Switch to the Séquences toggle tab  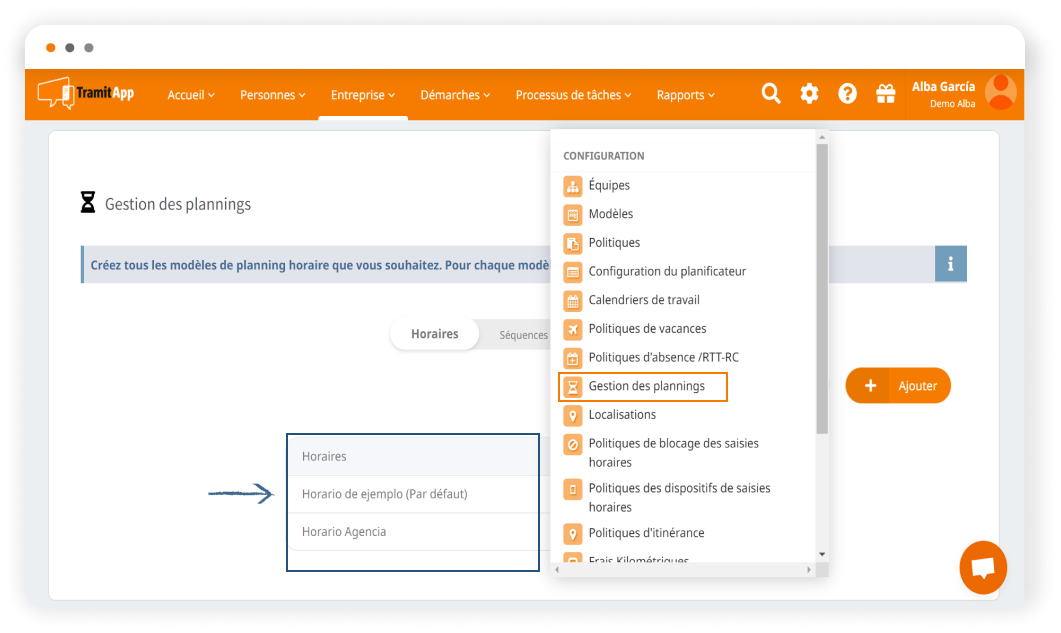click(523, 335)
